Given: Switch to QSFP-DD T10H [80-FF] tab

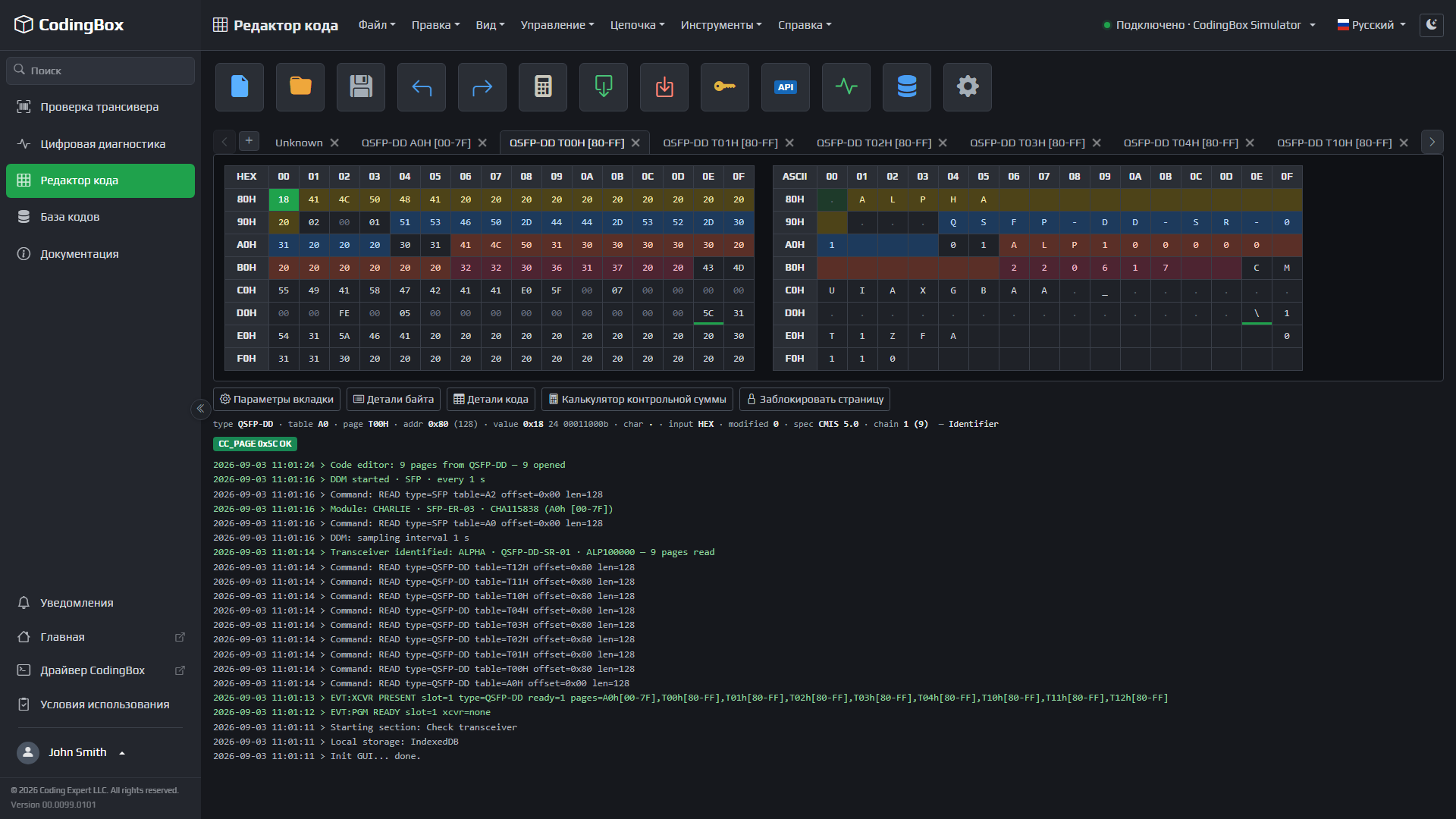Looking at the screenshot, I should (1334, 143).
